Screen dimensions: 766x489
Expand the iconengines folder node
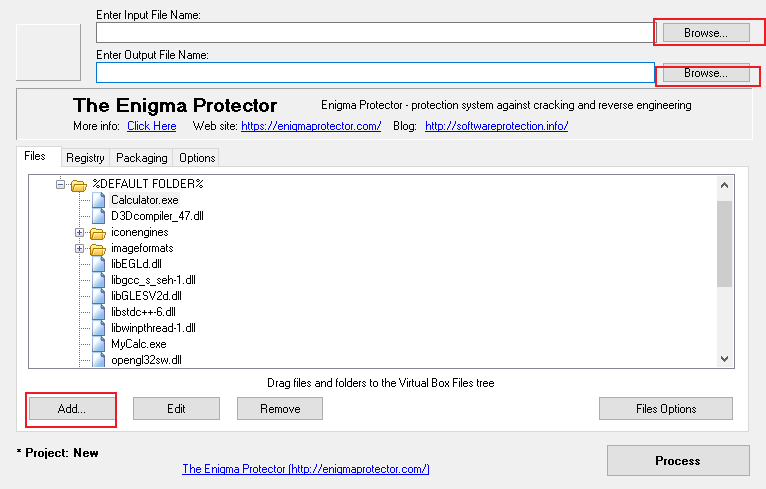(x=79, y=232)
